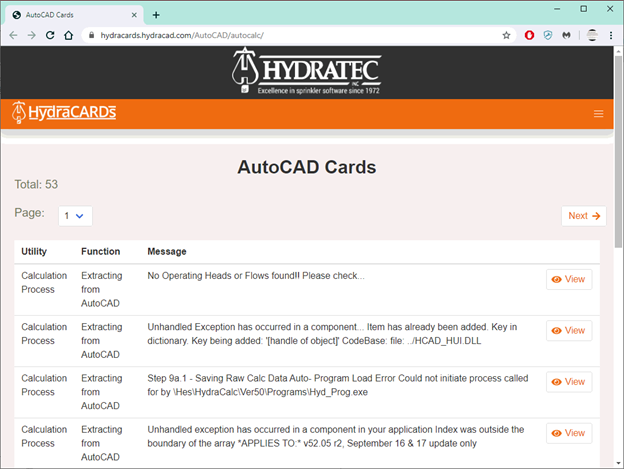This screenshot has height=469, width=624.
Task: Open the Page number dropdown
Action: tap(75, 216)
